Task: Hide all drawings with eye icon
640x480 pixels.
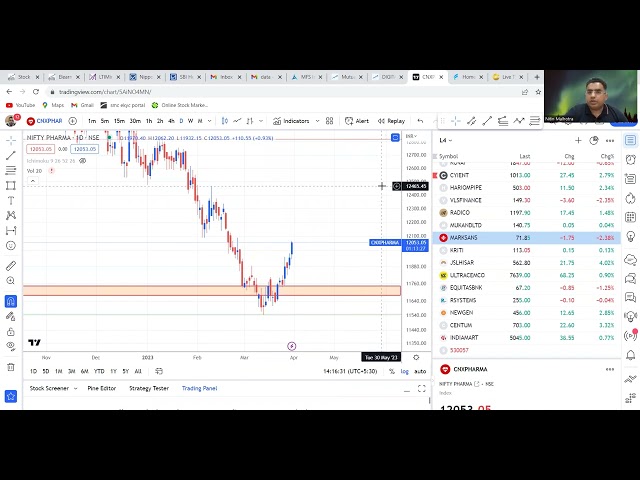Action: [x=11, y=346]
